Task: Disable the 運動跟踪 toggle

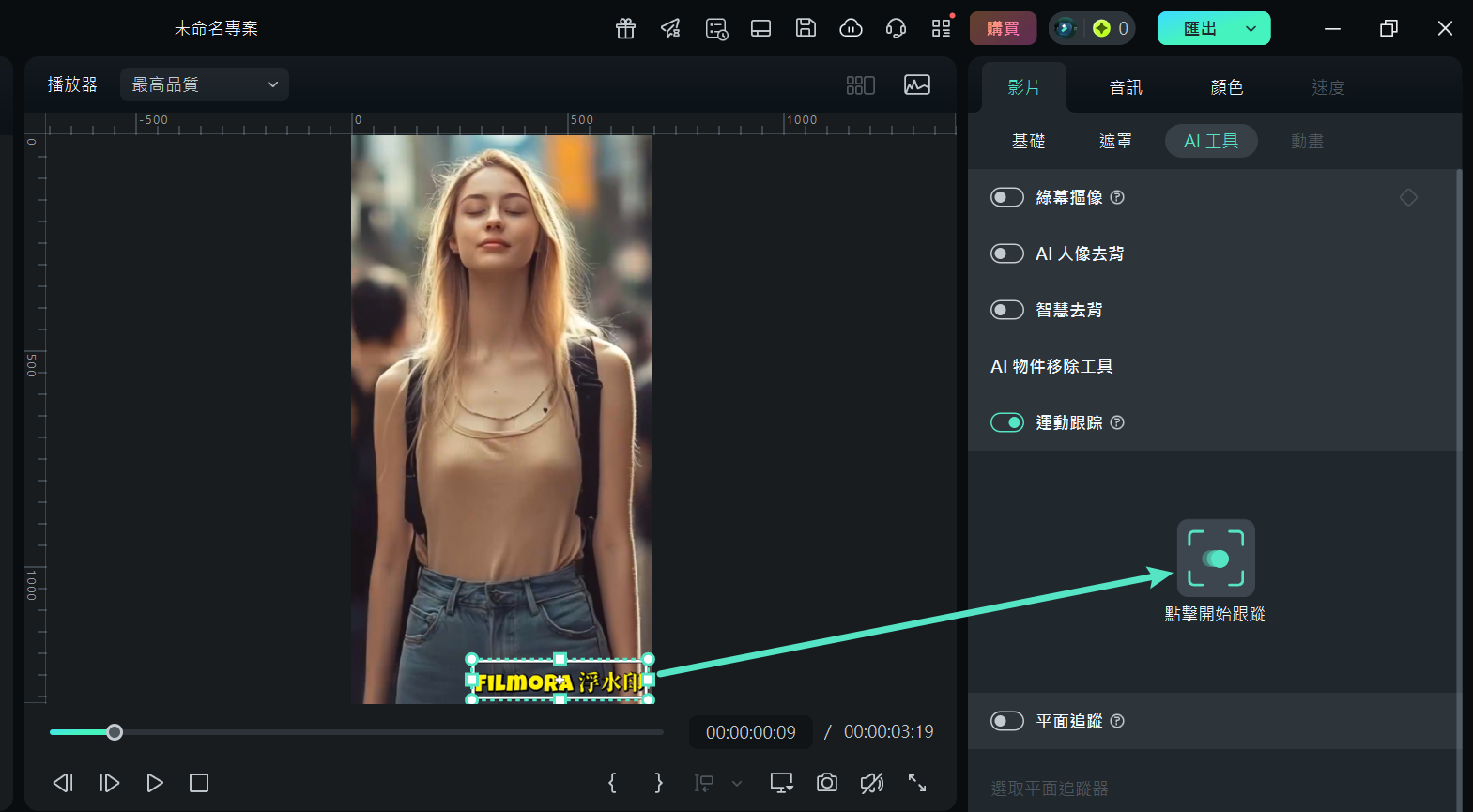Action: pyautogui.click(x=1007, y=422)
